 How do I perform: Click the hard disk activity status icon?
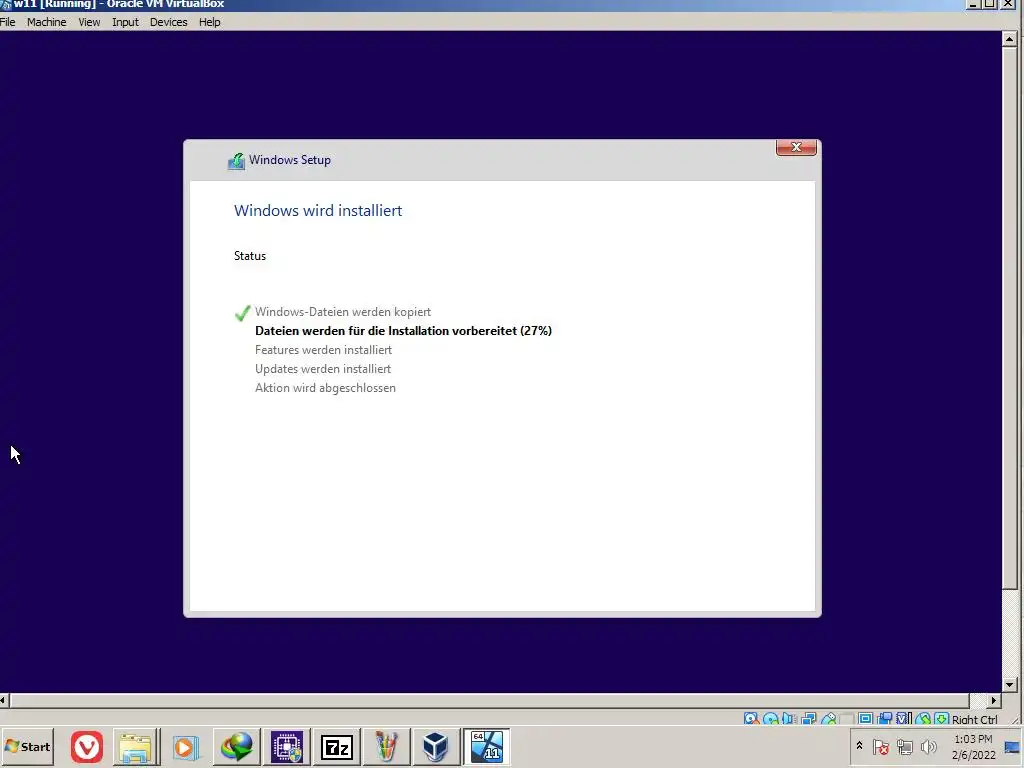(x=751, y=718)
